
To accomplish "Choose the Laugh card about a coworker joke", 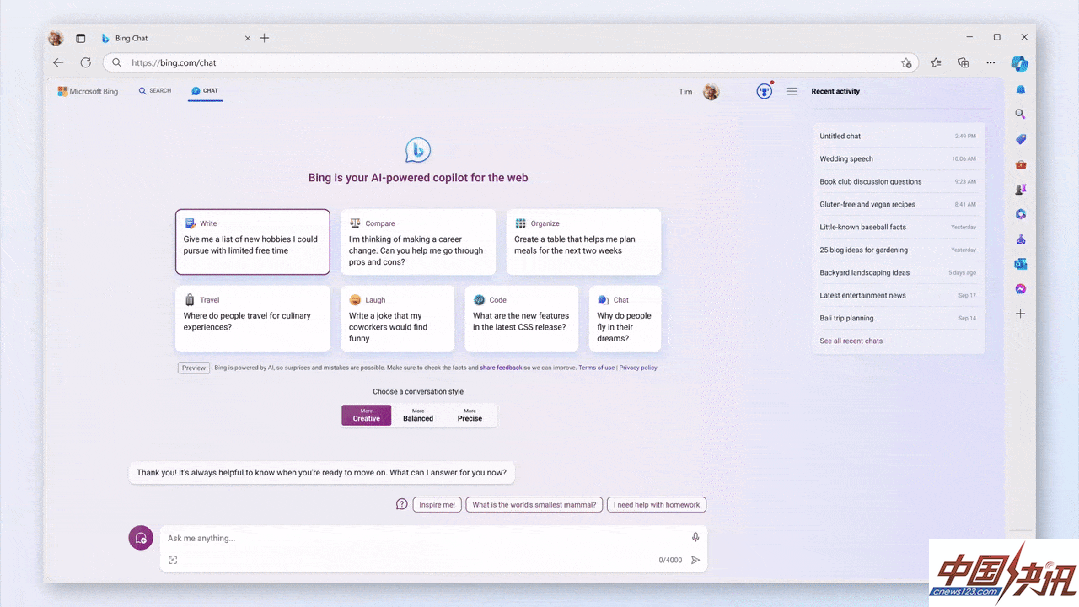I will tap(397, 319).
